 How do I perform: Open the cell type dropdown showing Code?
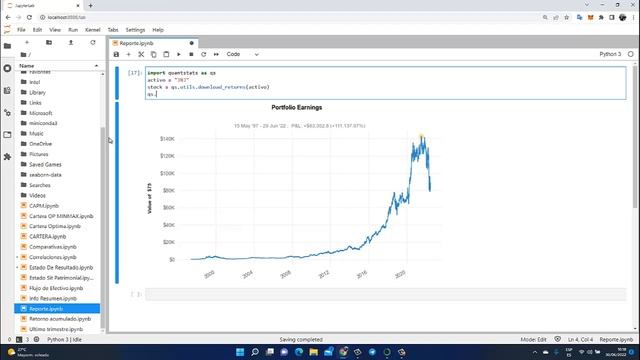coord(242,54)
